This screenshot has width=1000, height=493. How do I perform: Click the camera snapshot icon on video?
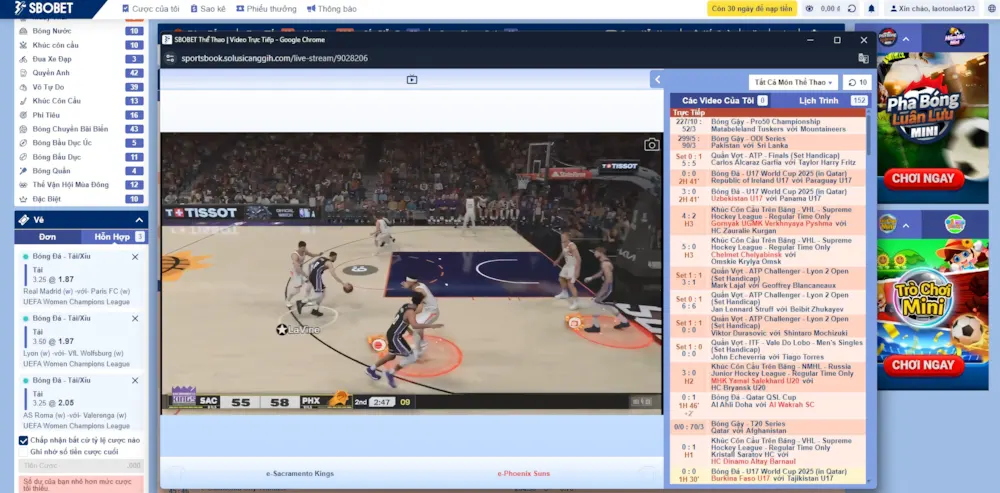click(x=651, y=145)
